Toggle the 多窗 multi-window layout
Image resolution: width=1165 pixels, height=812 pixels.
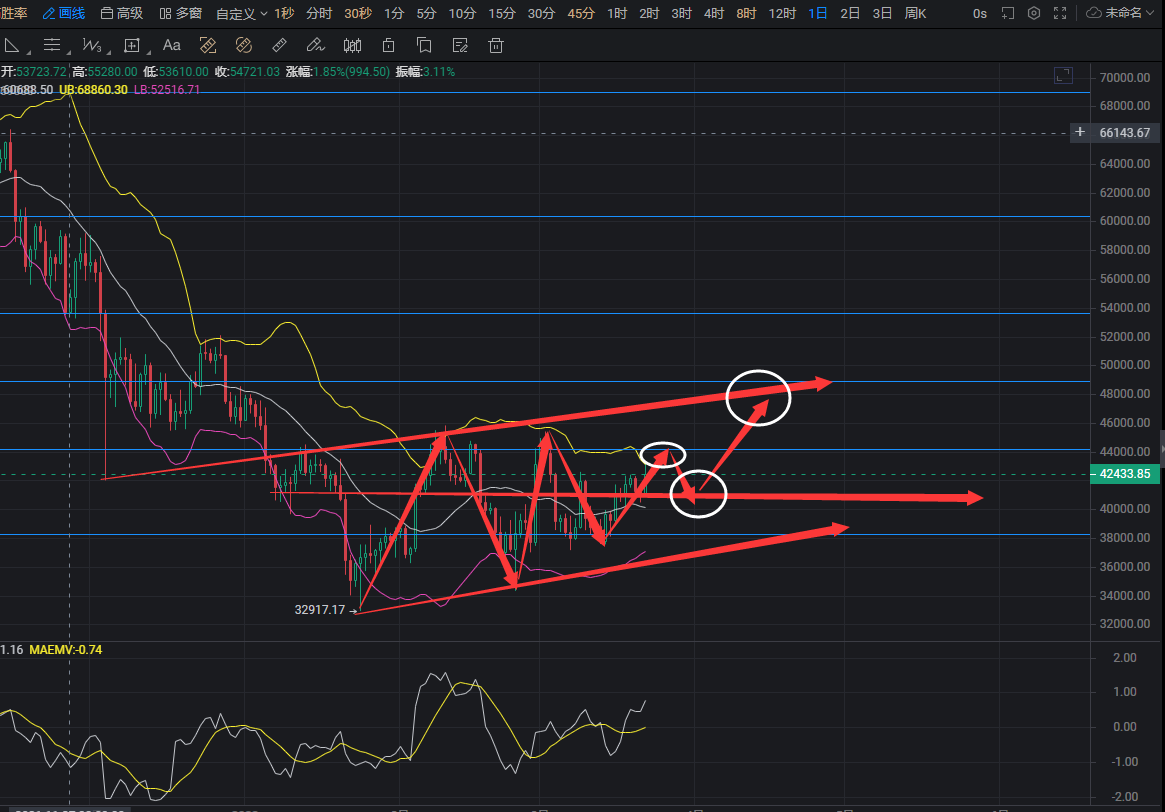[180, 14]
